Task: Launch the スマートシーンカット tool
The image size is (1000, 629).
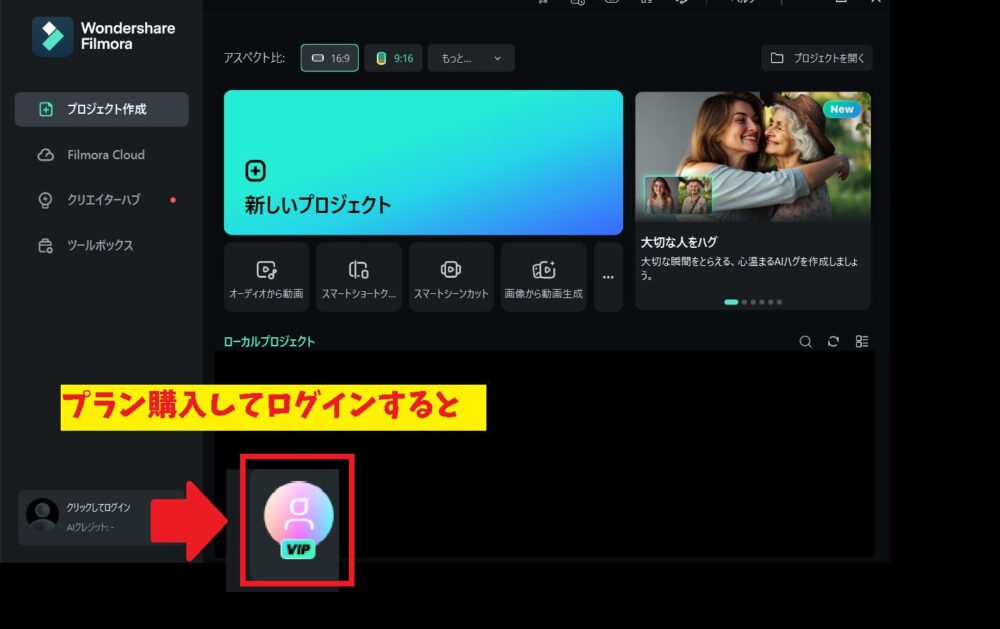Action: pos(451,278)
